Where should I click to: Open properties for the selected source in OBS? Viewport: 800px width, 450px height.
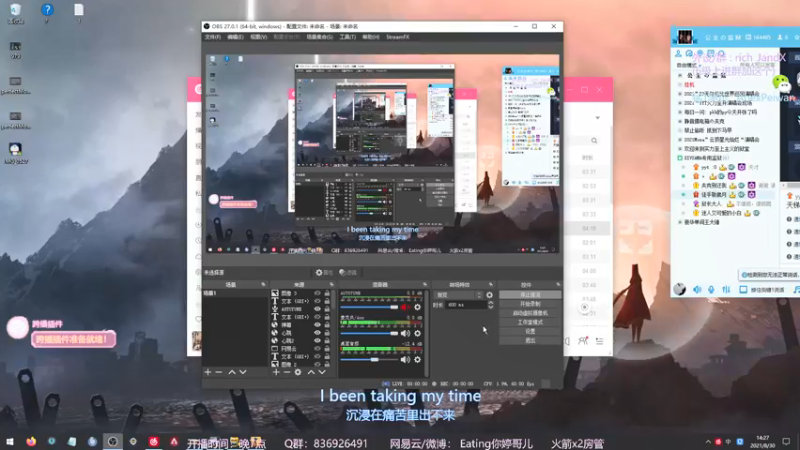point(324,272)
